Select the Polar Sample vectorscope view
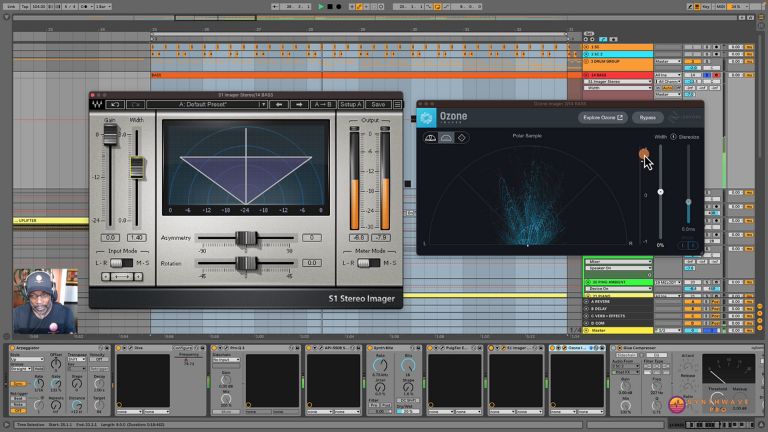 (446, 138)
